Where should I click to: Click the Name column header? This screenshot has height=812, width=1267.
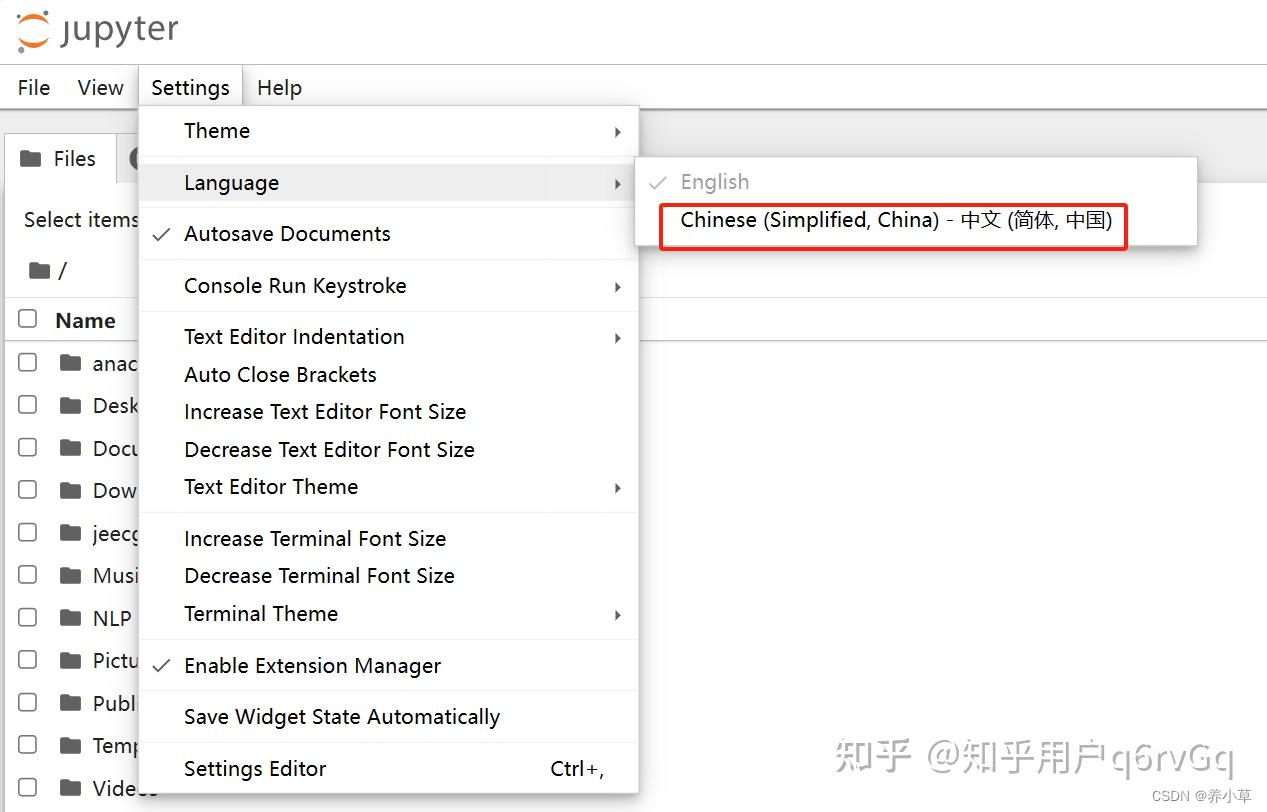click(x=85, y=319)
